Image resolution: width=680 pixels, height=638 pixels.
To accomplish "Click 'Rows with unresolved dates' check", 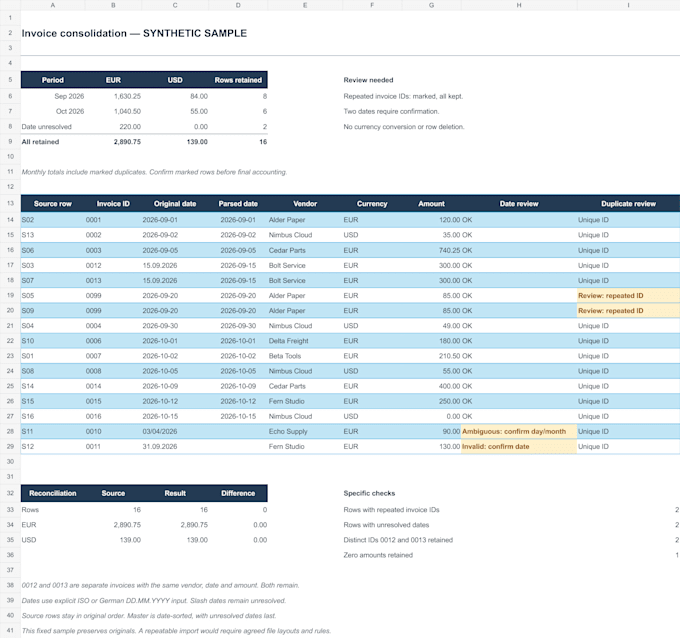I will coord(386,525).
